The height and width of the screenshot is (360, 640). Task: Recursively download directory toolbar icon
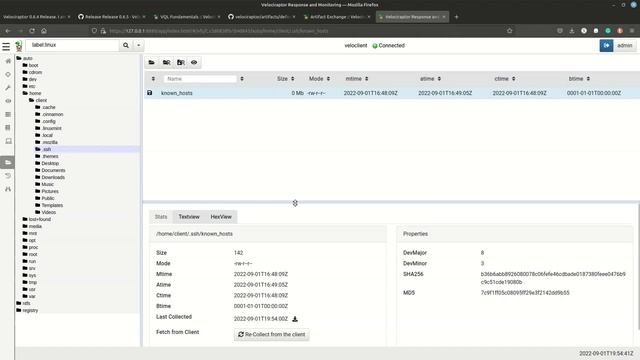pyautogui.click(x=181, y=62)
